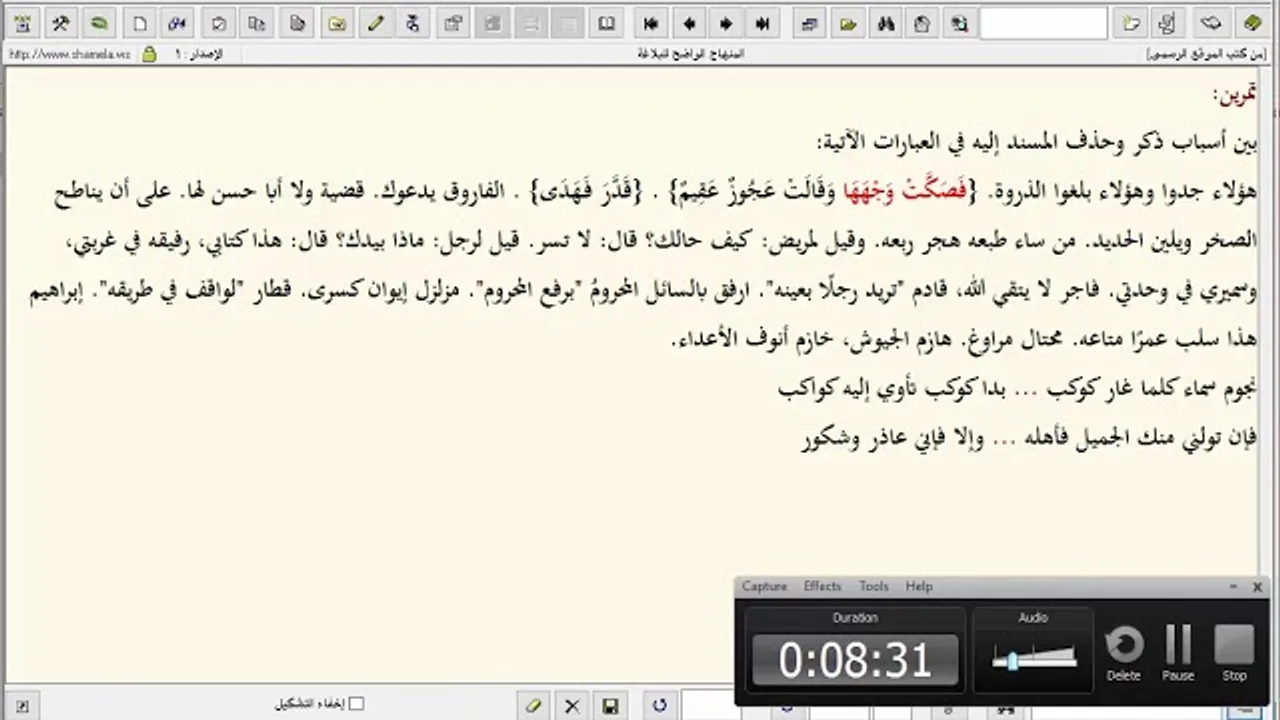Click the refresh arrow icon in bottom bar
Screen dimensions: 1280x720
[x=659, y=706]
